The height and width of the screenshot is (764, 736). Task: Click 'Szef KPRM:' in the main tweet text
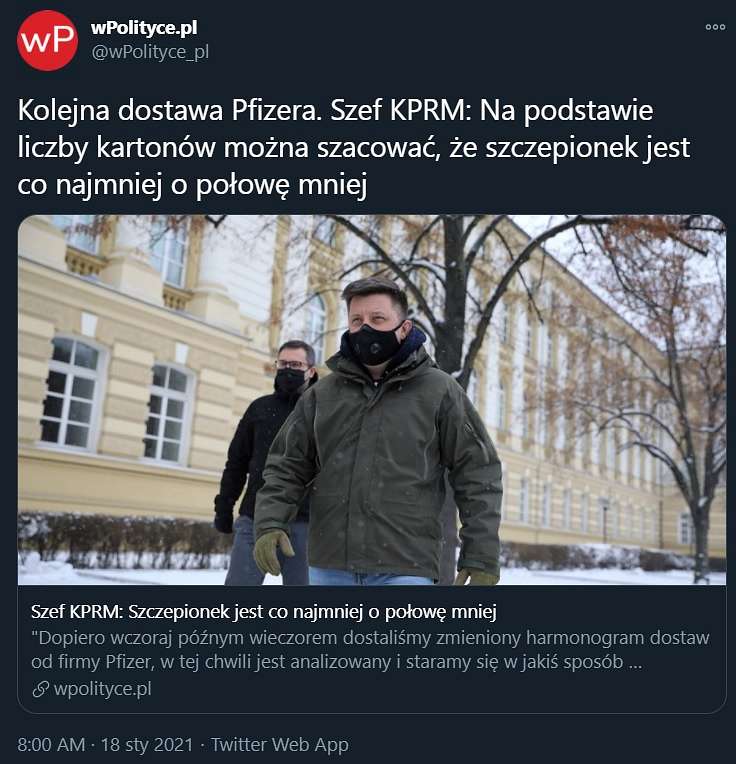point(401,111)
